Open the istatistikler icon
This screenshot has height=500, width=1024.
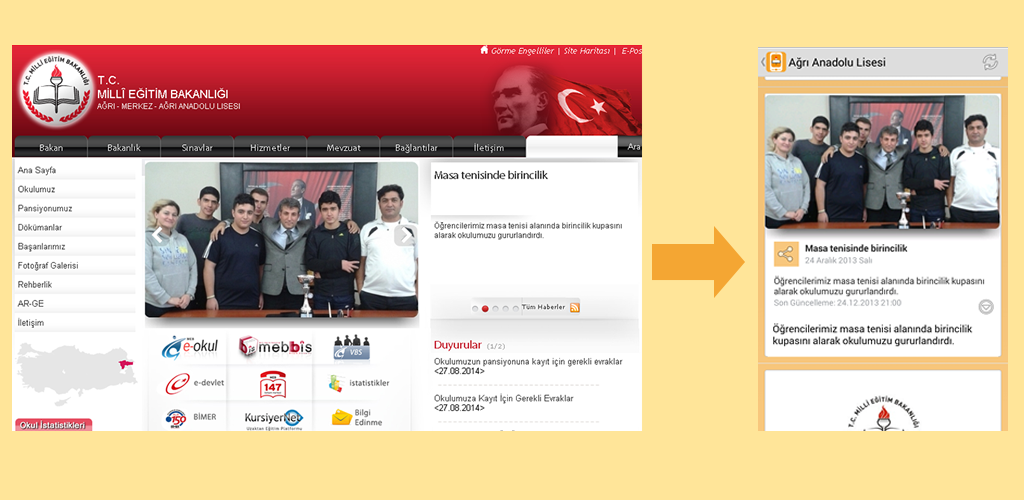[x=359, y=383]
